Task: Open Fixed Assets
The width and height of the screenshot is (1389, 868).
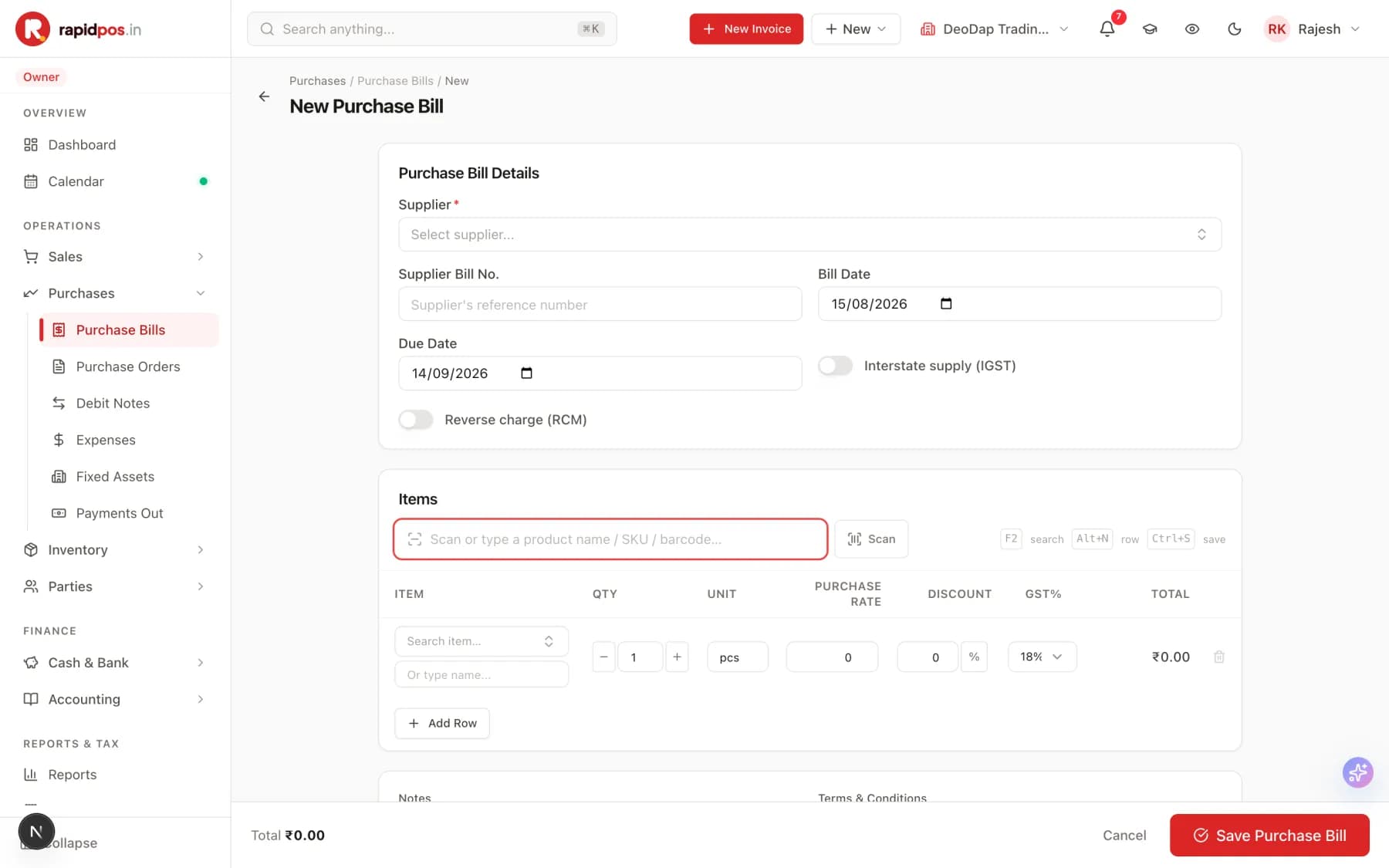Action: [x=130, y=477]
